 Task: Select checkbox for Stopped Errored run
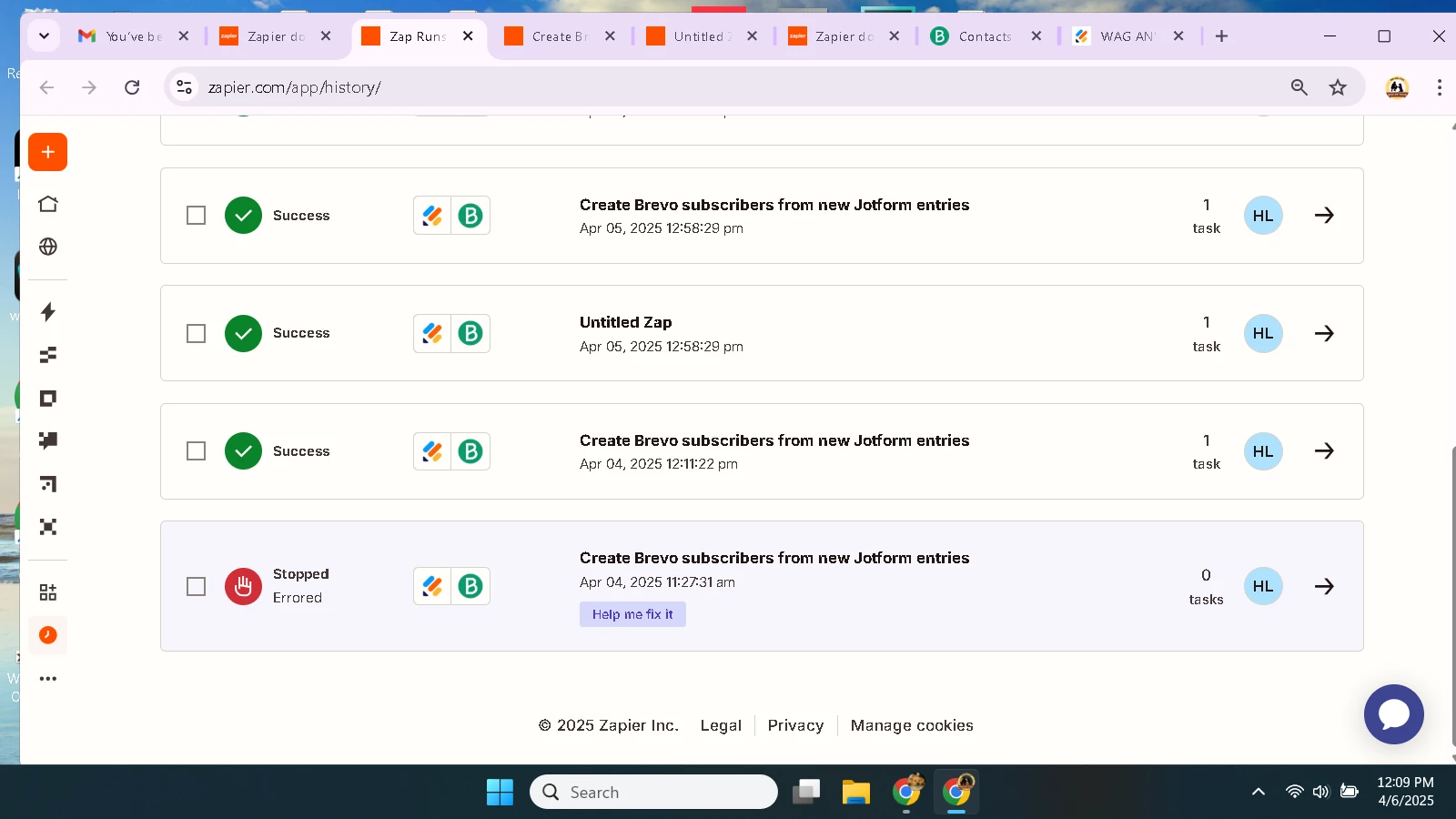[x=196, y=586]
